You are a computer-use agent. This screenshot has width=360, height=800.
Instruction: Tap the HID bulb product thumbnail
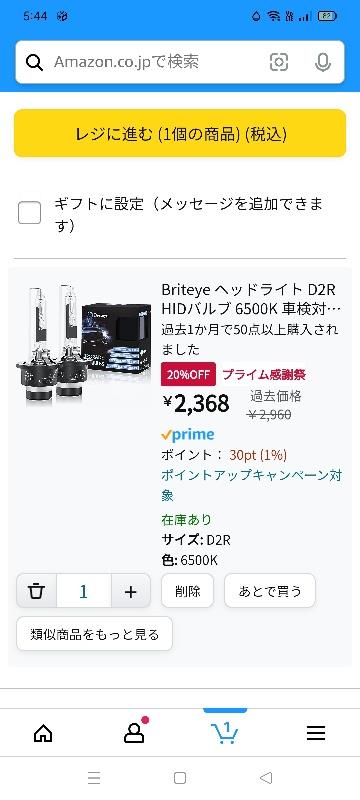pyautogui.click(x=84, y=345)
